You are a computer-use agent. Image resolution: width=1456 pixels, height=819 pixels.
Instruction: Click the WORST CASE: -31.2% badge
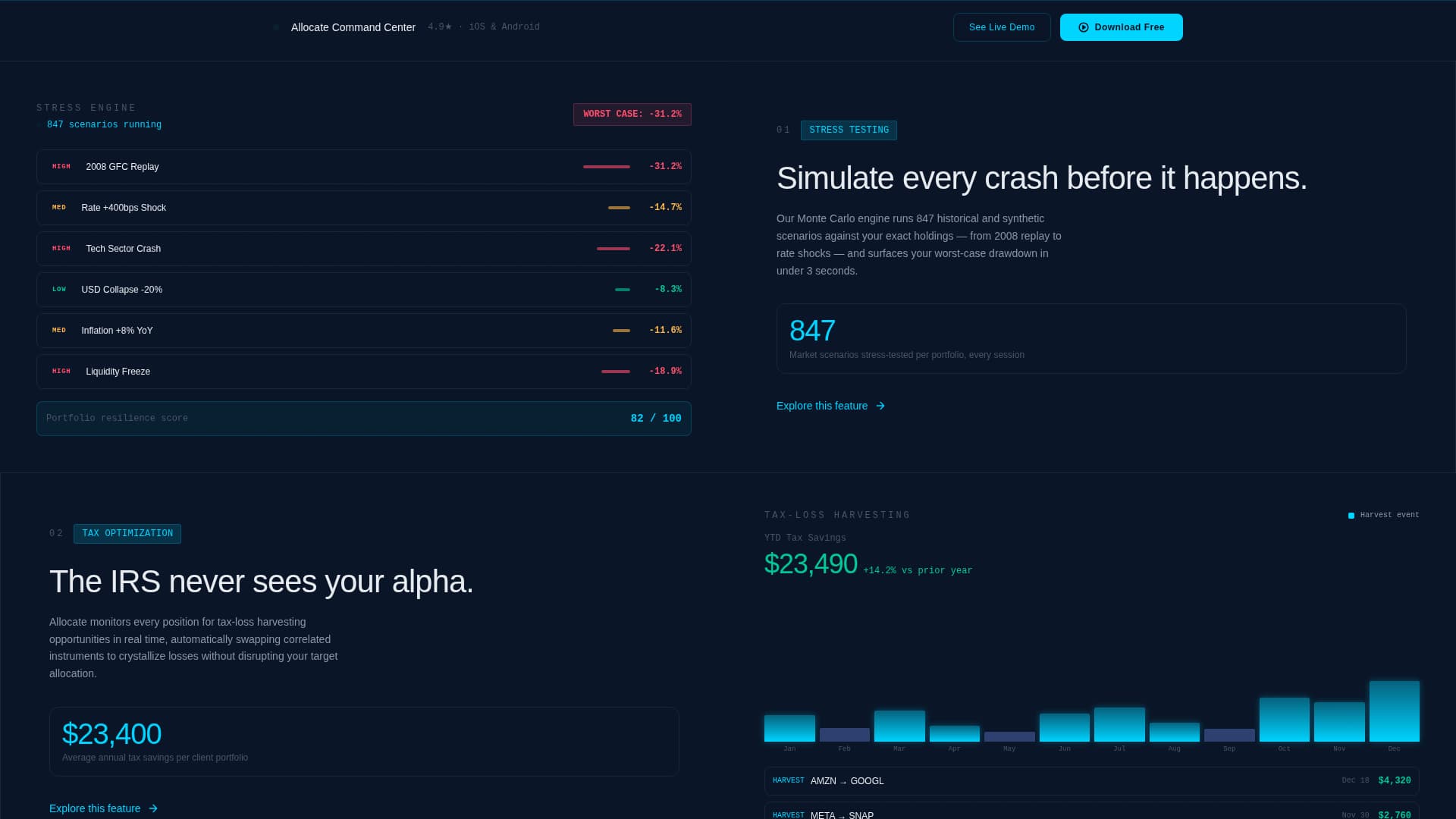click(x=632, y=115)
